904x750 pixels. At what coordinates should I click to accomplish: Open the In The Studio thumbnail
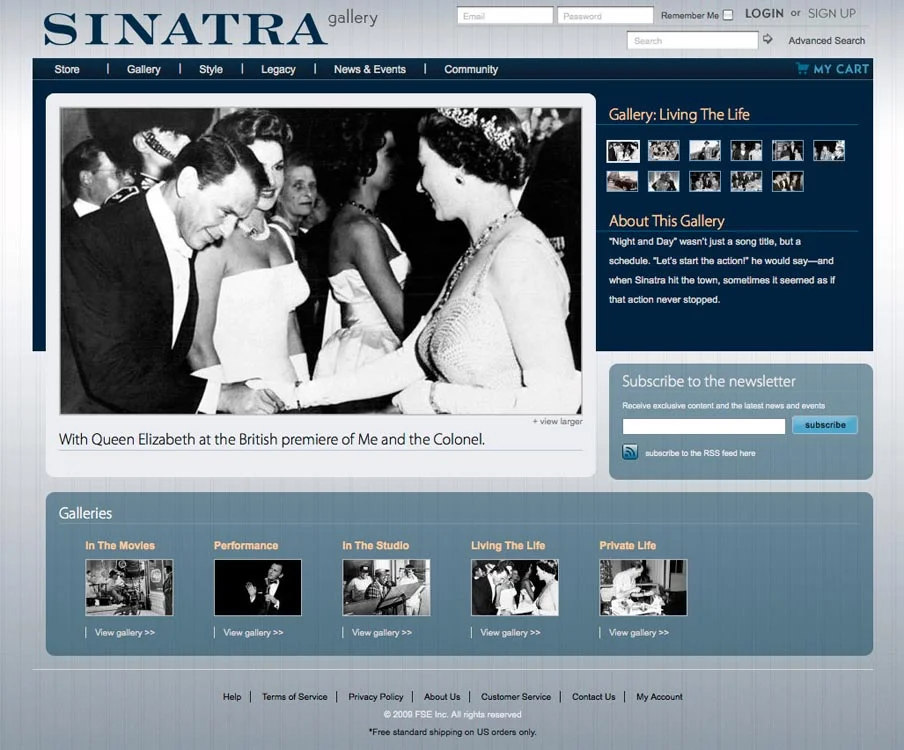[386, 587]
